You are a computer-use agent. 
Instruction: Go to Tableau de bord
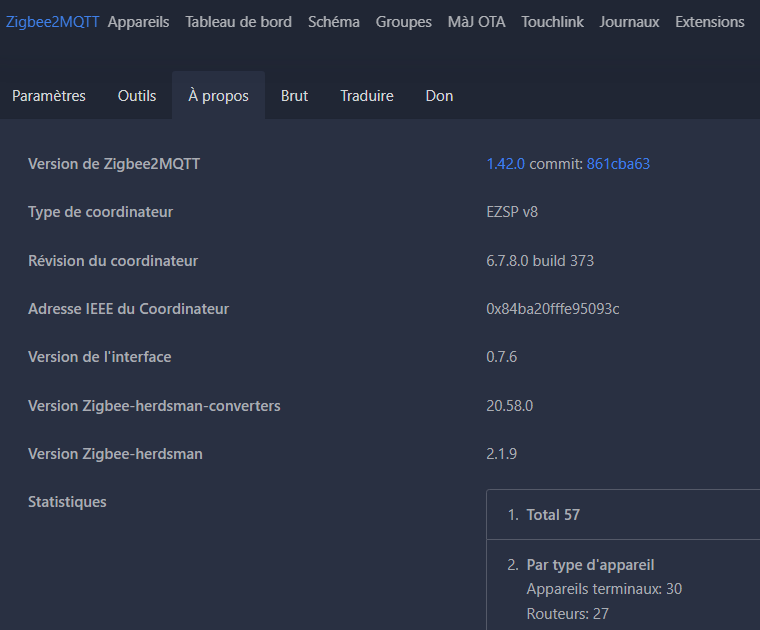click(238, 22)
